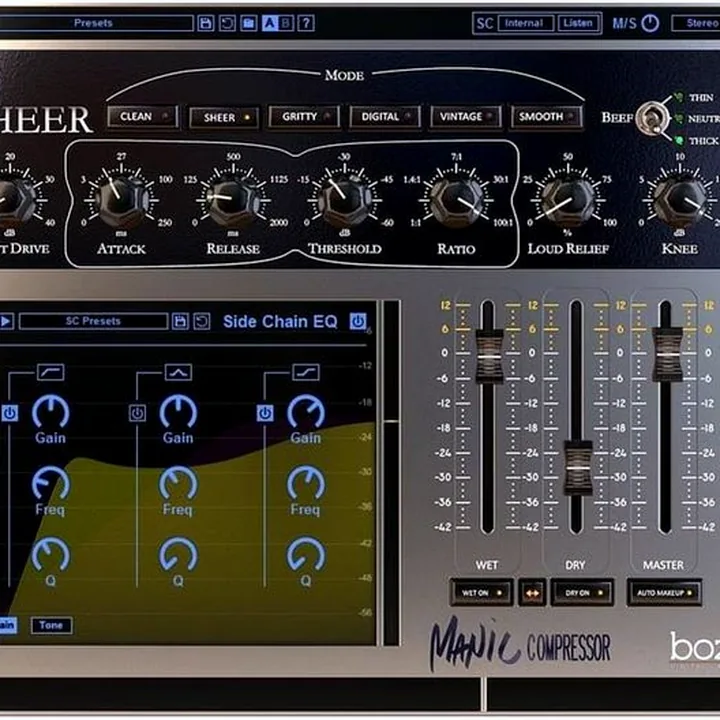Toggle the Side Chain EQ power button
Viewport: 720px width, 720px height.
pos(358,321)
